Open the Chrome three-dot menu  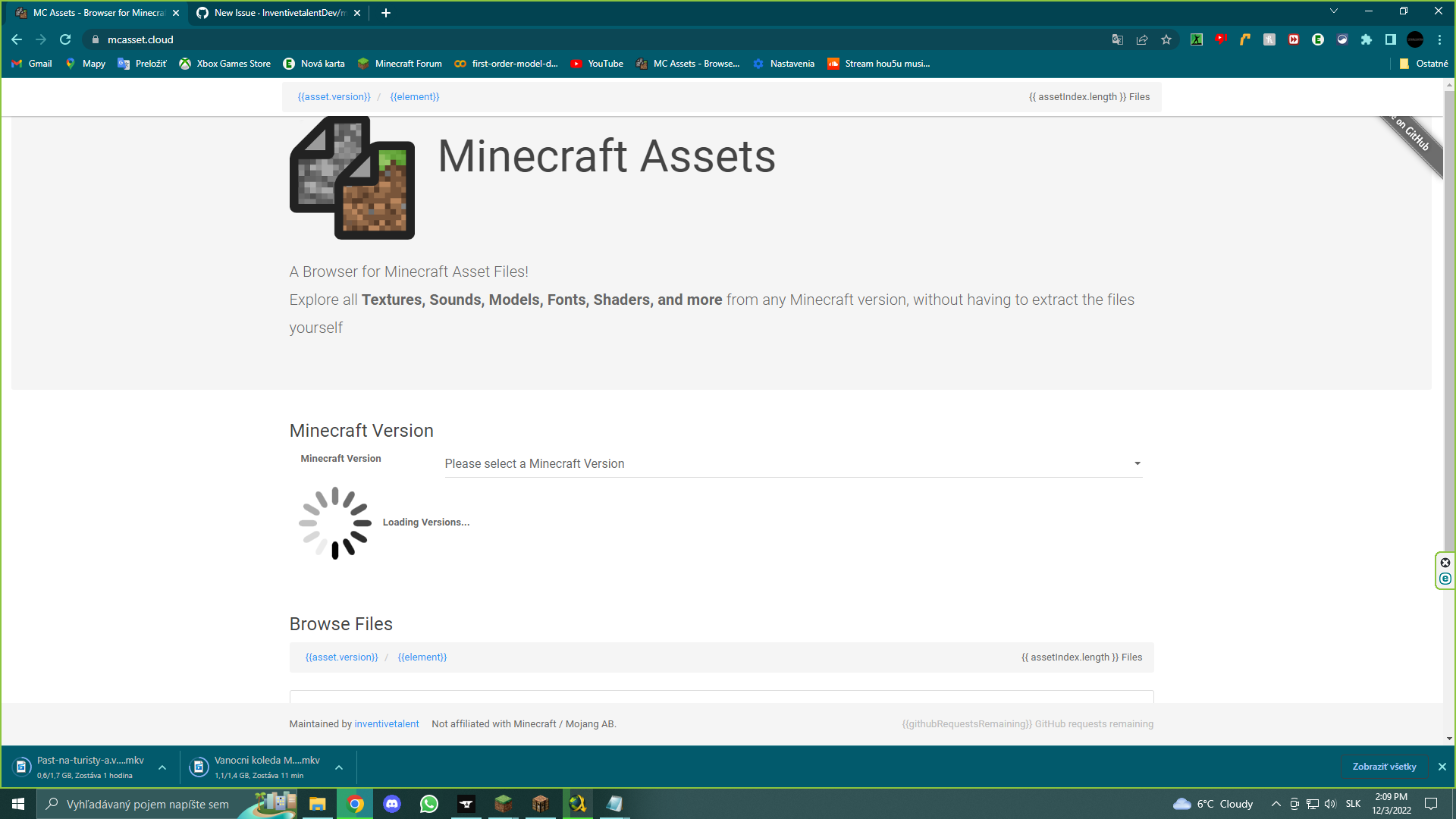[x=1440, y=39]
